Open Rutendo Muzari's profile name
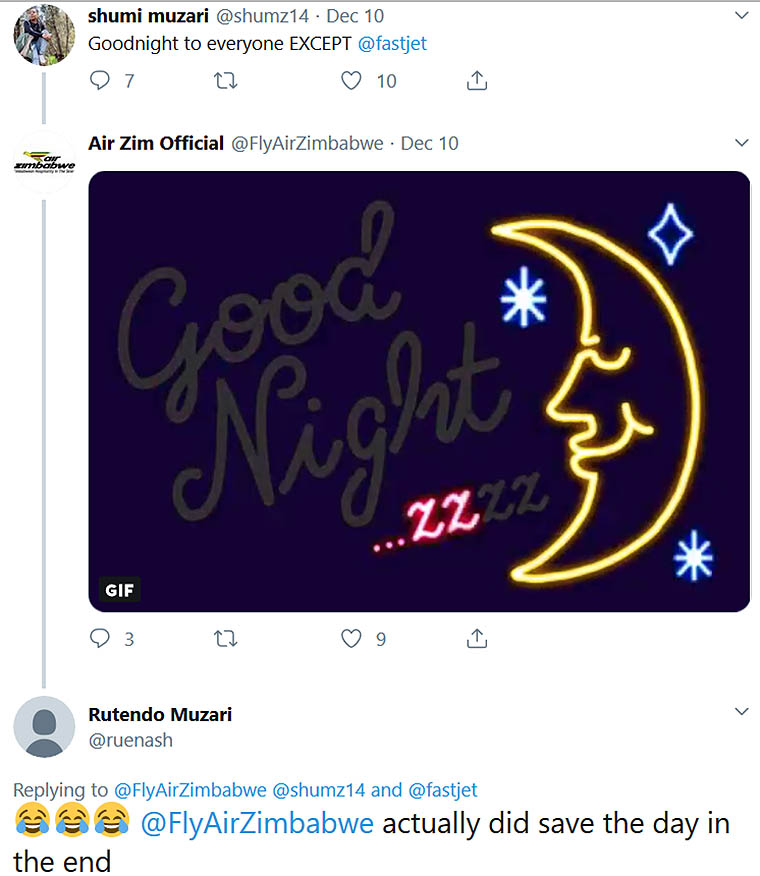The height and width of the screenshot is (876, 760). (x=160, y=715)
